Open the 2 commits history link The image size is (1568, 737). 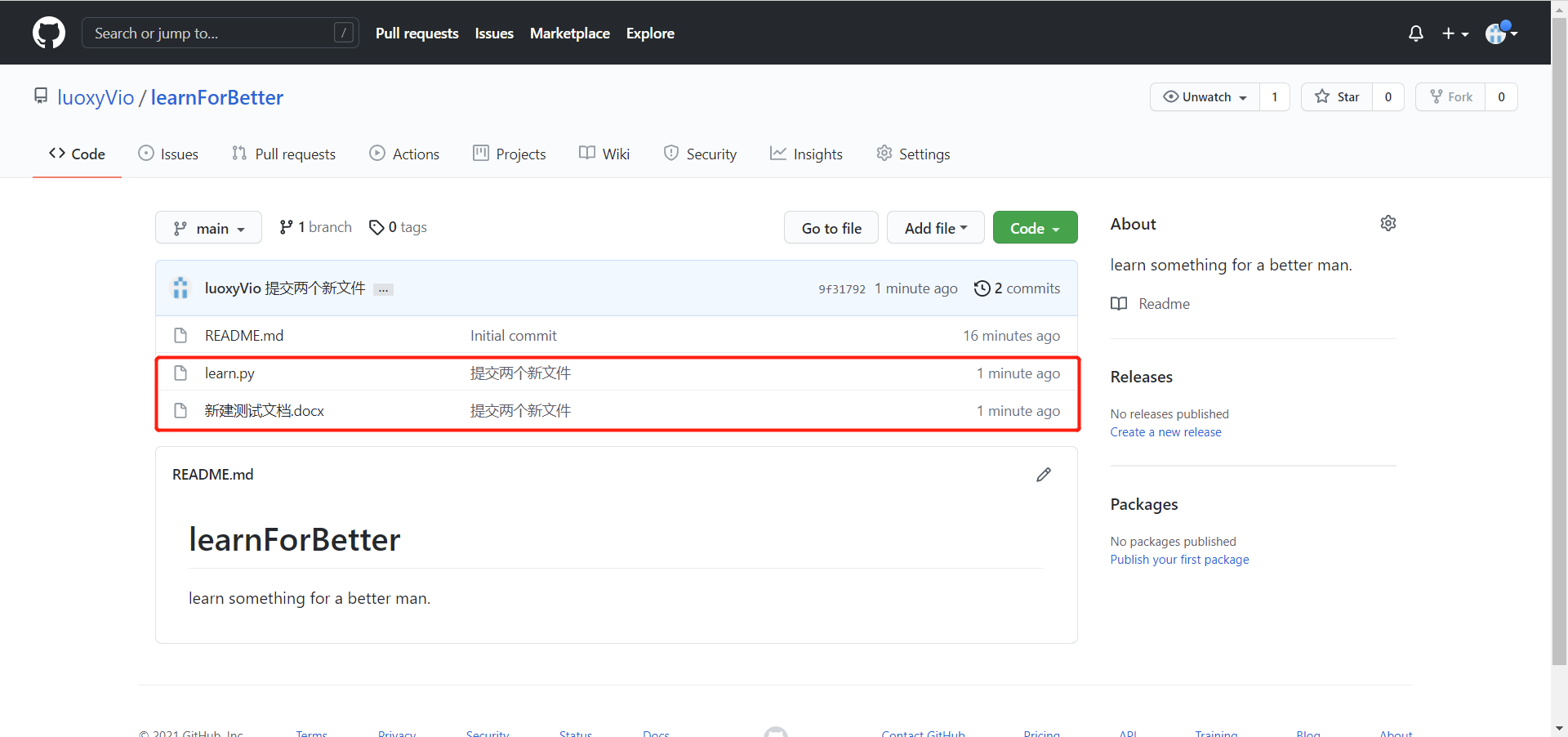pos(1017,288)
